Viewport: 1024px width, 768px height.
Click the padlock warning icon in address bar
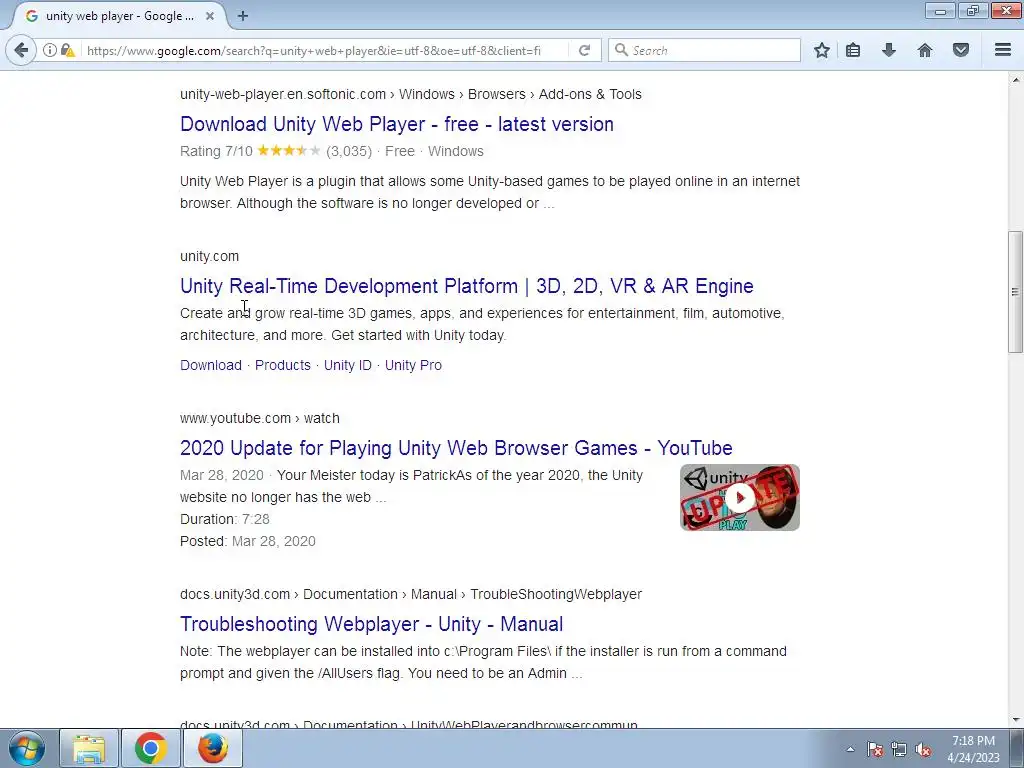click(x=67, y=50)
